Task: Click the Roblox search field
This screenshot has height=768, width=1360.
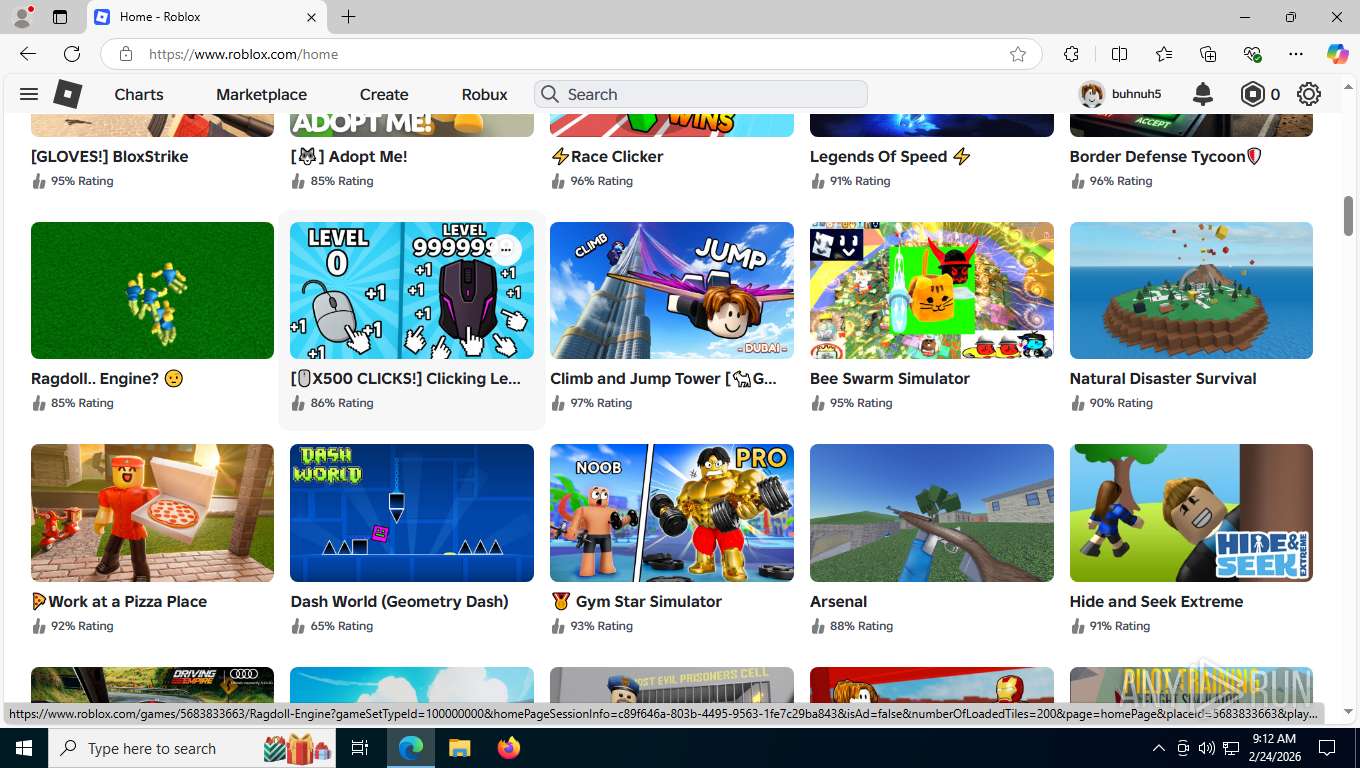Action: tap(700, 94)
